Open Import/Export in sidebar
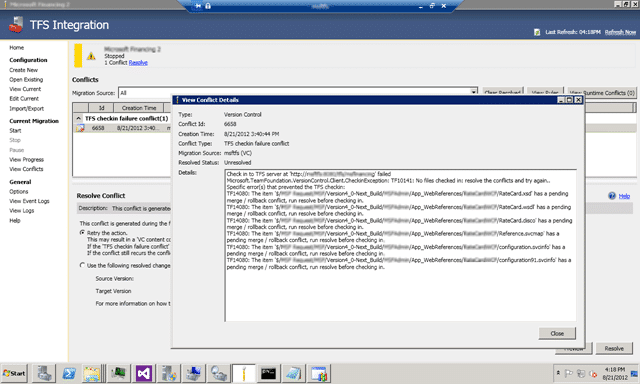Image resolution: width=640 pixels, height=384 pixels. click(x=27, y=109)
